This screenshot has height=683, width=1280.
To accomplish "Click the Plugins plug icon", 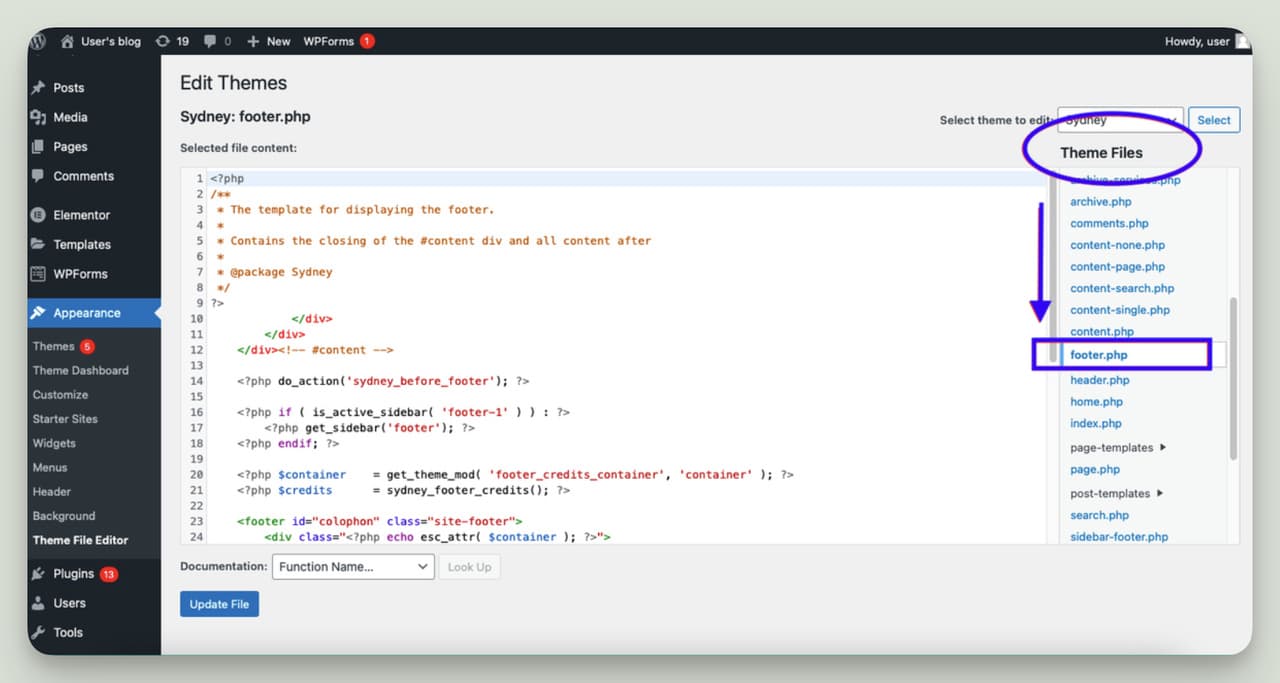I will pos(38,574).
